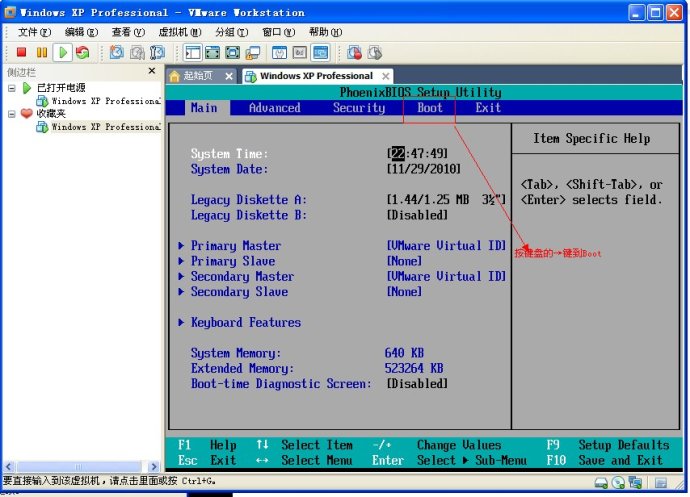Click the home icon on 起始页 tab
The width and height of the screenshot is (690, 497).
(175, 76)
